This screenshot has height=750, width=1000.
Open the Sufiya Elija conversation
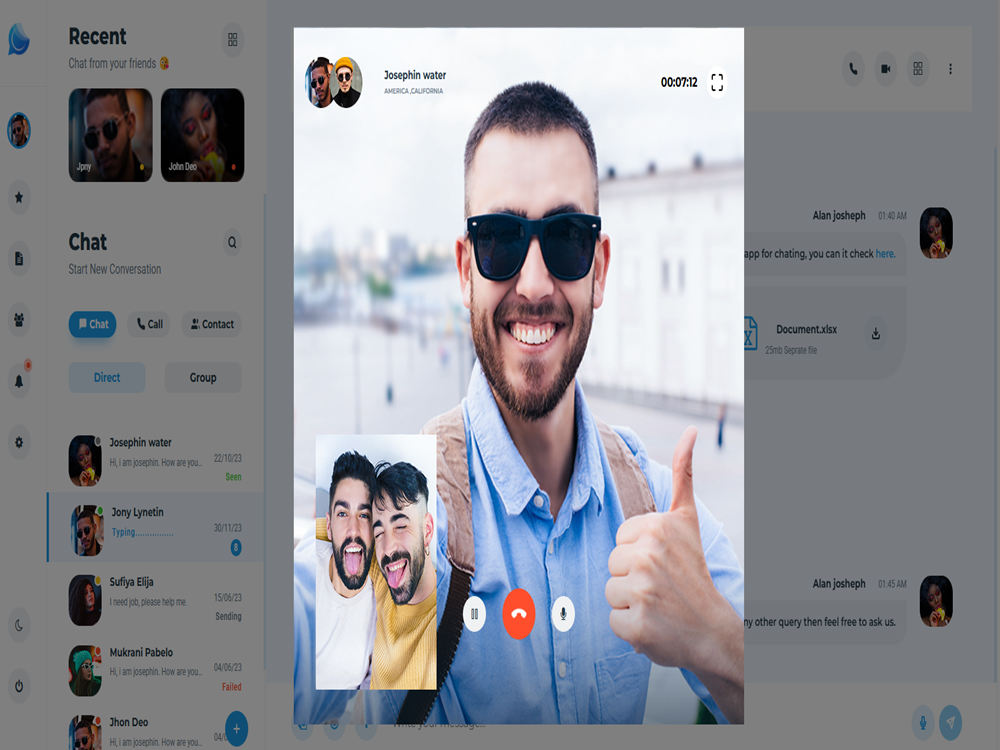pos(156,599)
